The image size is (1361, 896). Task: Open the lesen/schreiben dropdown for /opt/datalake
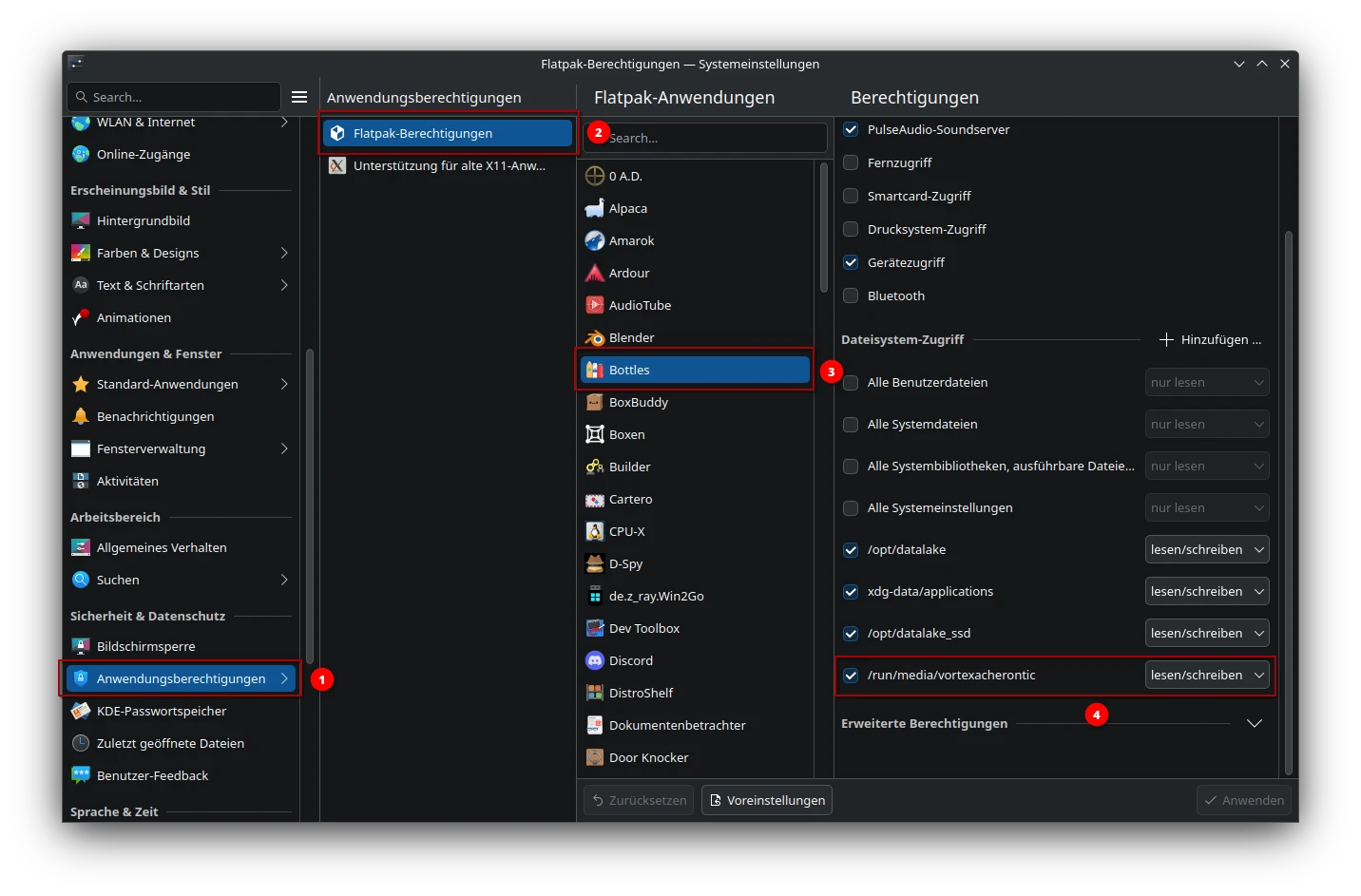coord(1206,549)
